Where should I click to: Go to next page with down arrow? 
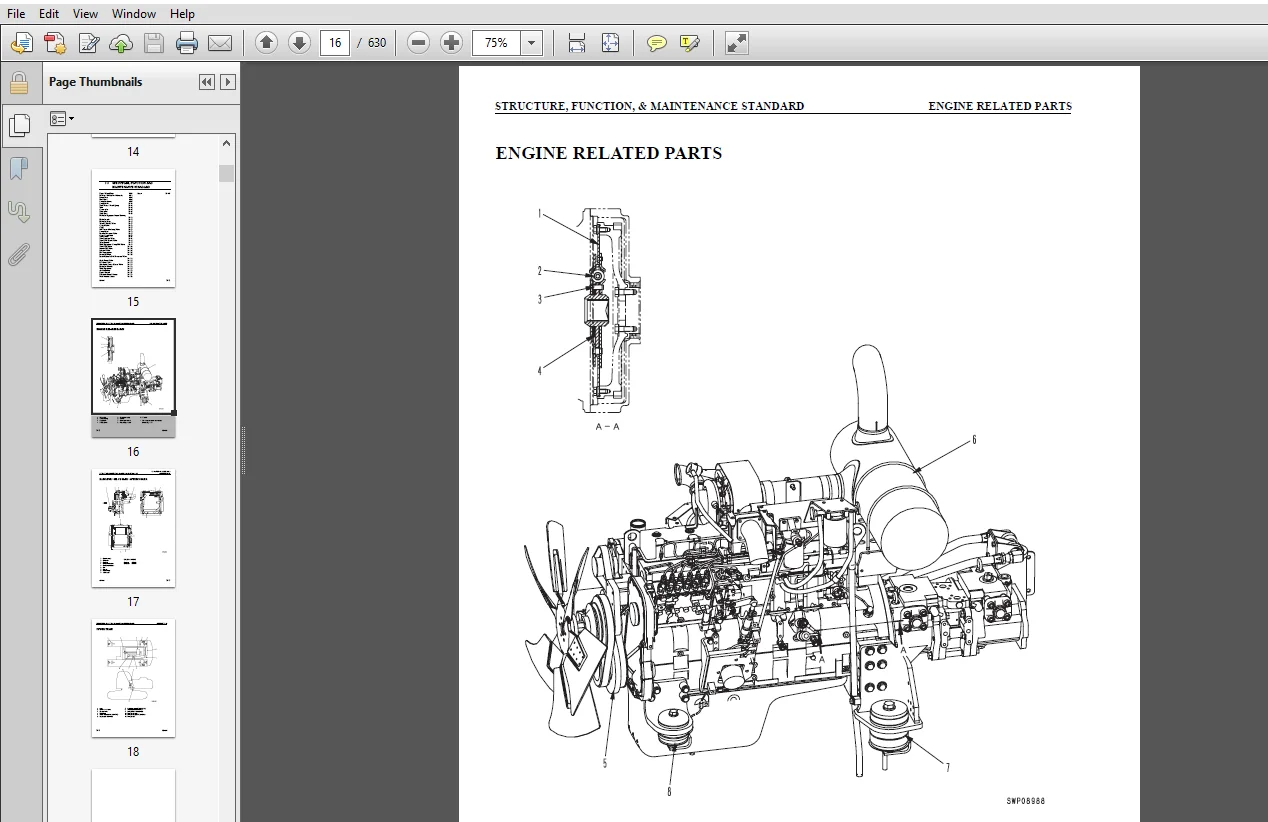[299, 42]
